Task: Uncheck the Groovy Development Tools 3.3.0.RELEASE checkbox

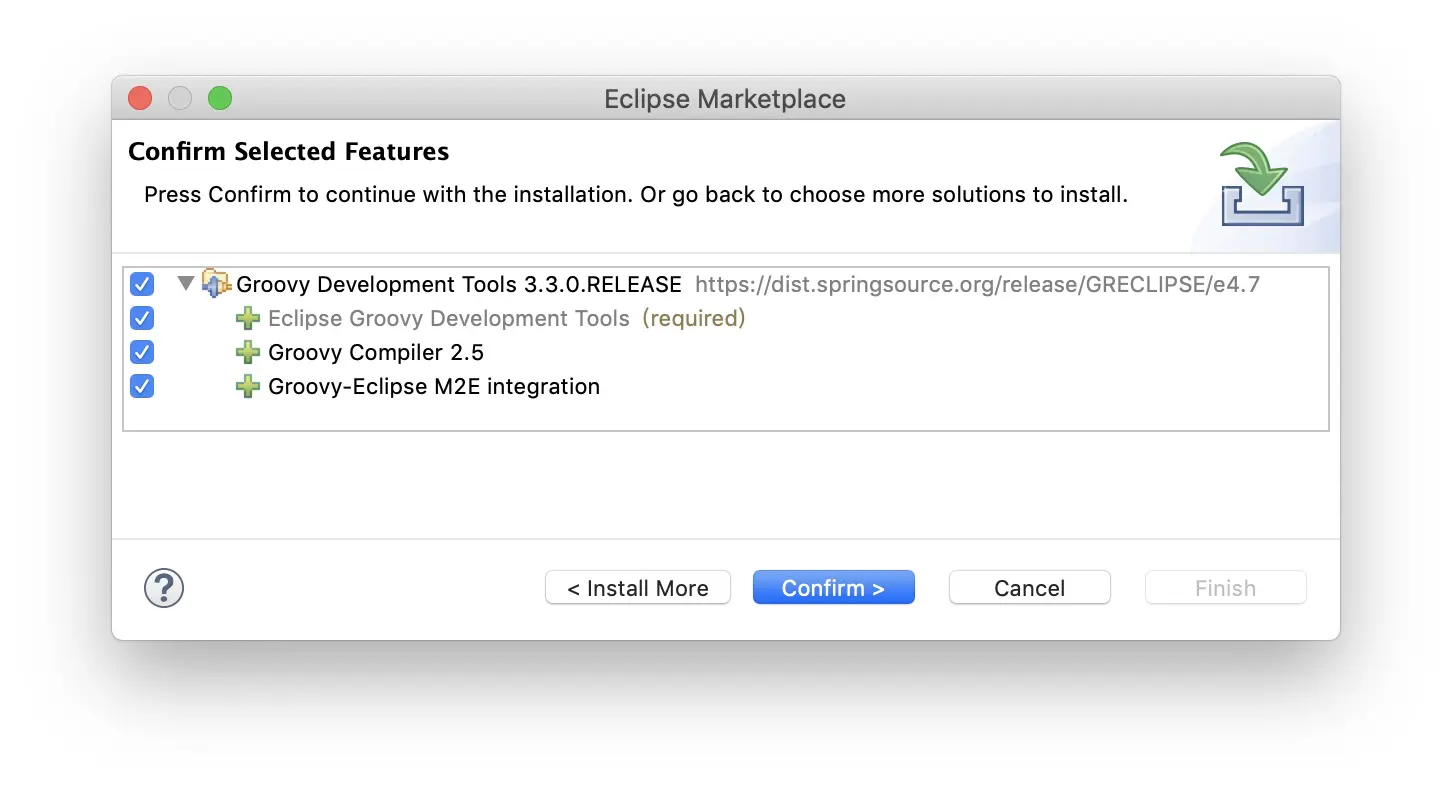Action: pyautogui.click(x=142, y=284)
